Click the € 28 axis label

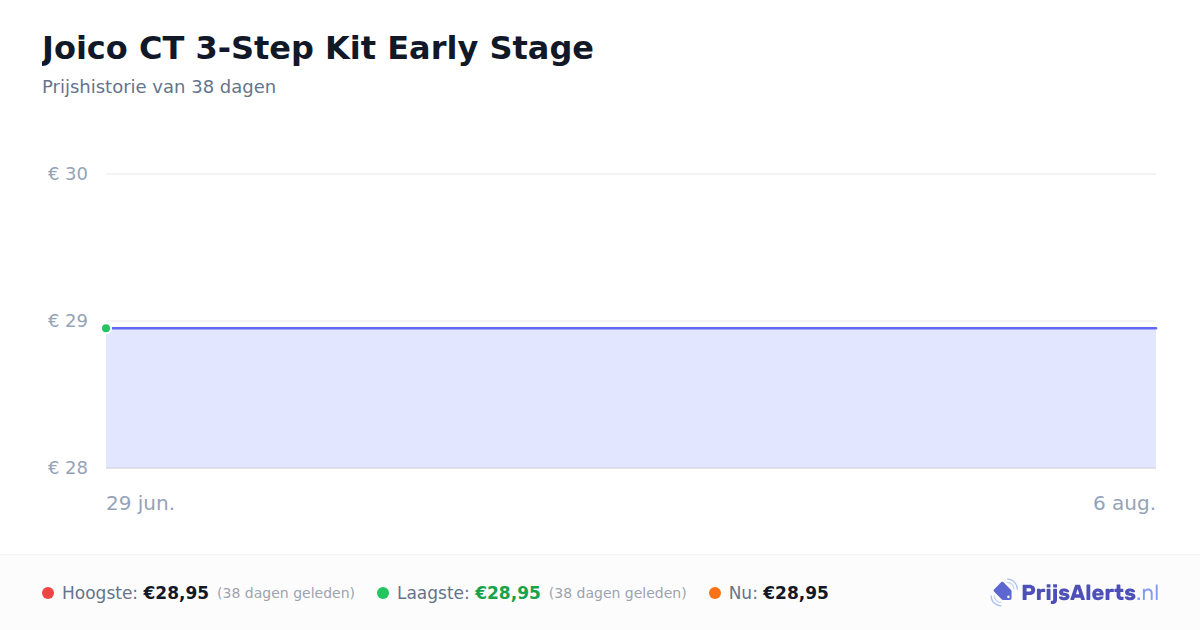(x=68, y=468)
